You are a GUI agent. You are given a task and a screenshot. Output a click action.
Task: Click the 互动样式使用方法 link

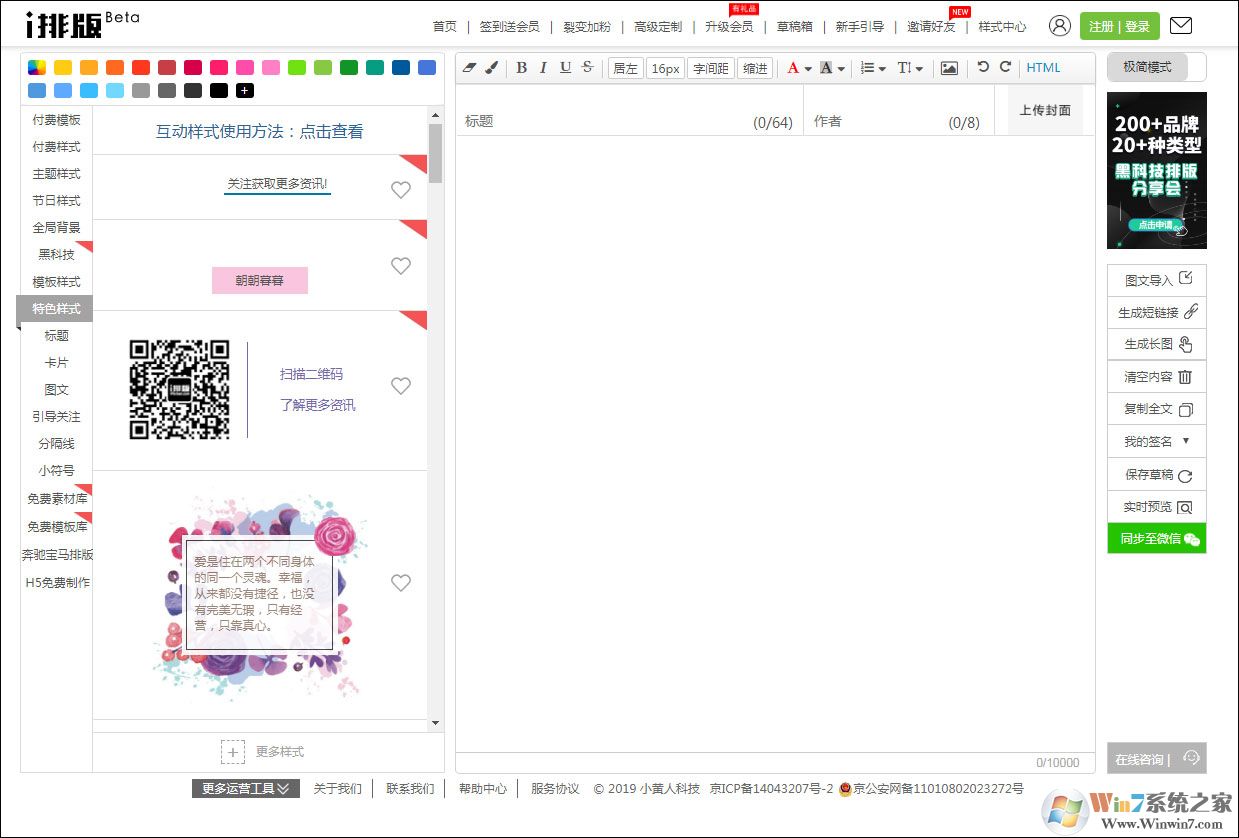(x=260, y=131)
